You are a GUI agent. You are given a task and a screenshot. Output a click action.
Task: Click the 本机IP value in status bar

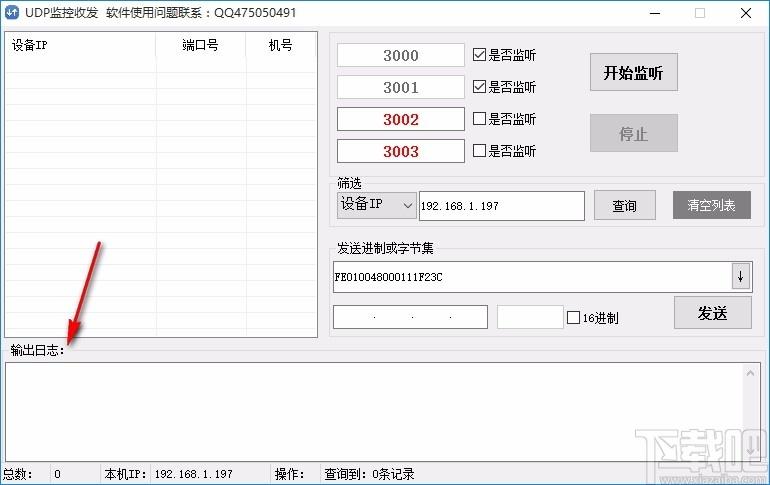point(193,474)
